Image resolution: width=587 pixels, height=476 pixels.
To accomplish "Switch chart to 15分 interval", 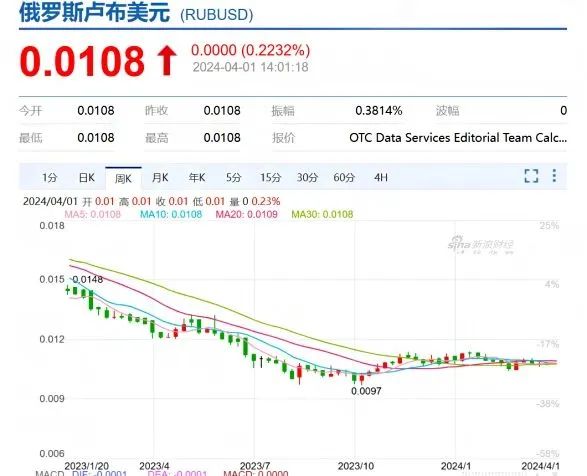I will click(x=271, y=178).
